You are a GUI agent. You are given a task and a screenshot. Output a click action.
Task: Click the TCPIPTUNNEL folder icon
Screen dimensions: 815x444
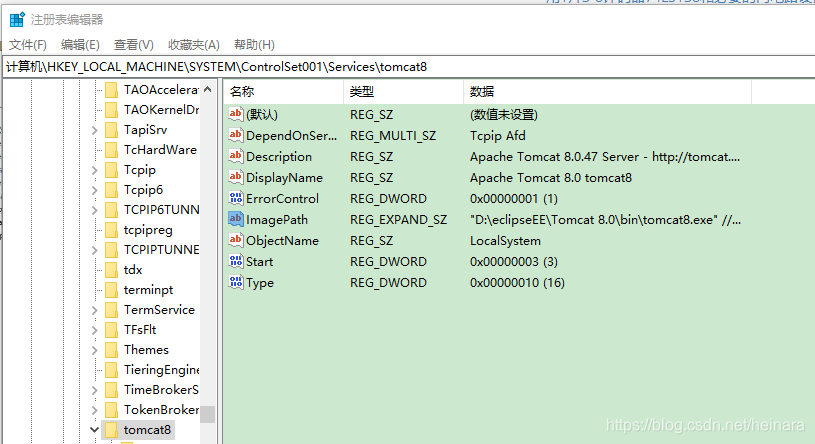pyautogui.click(x=111, y=250)
